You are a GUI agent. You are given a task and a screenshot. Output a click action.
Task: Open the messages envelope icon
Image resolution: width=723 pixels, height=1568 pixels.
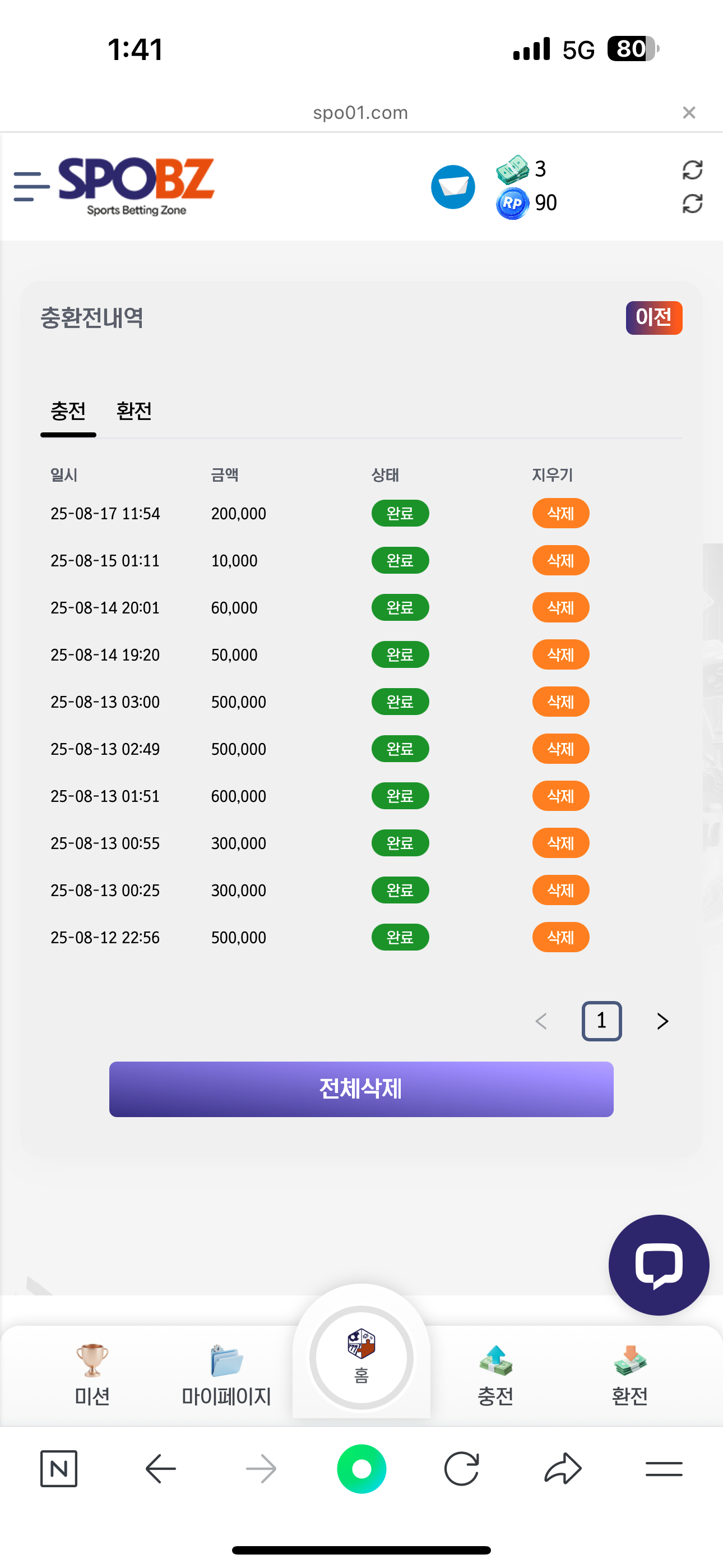453,187
